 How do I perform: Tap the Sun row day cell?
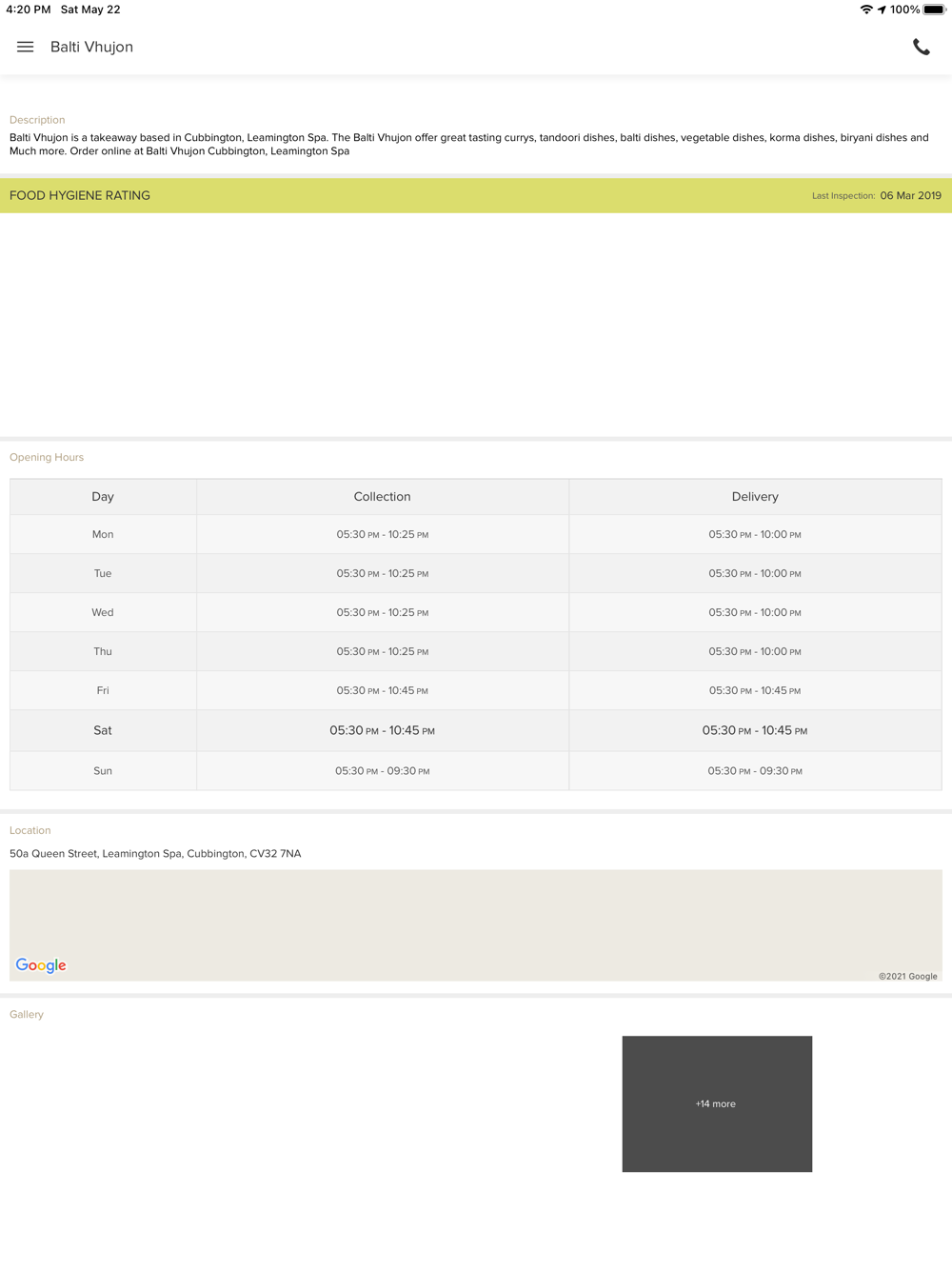click(103, 771)
